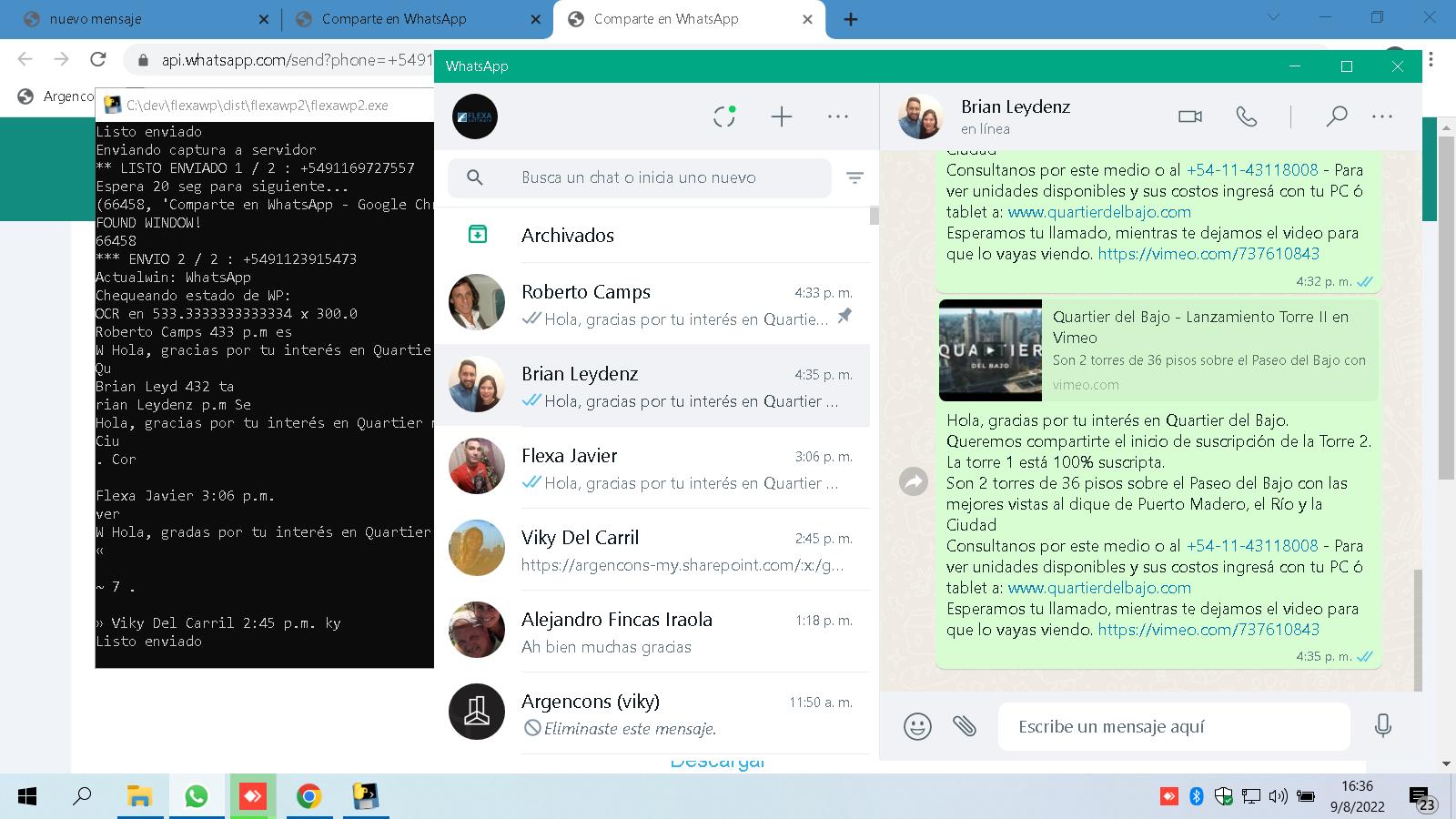Open conversation more options menu
Image resolution: width=1456 pixels, height=819 pixels.
click(x=1382, y=116)
